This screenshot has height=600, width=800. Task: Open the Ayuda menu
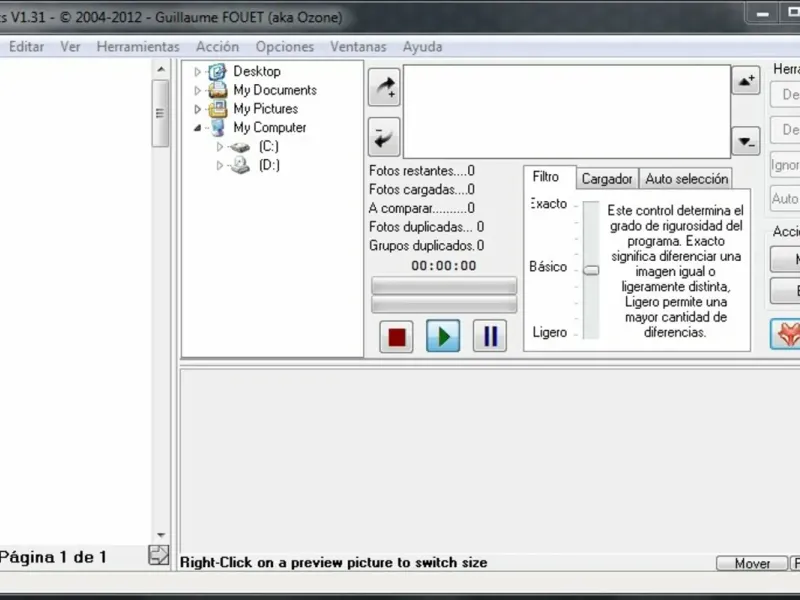pyautogui.click(x=422, y=47)
